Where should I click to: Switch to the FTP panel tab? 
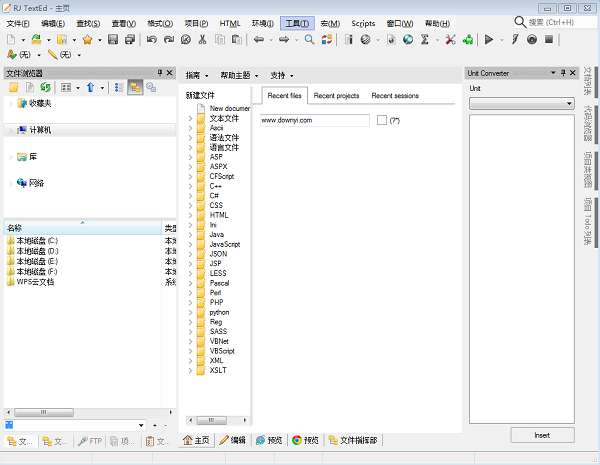(x=90, y=441)
